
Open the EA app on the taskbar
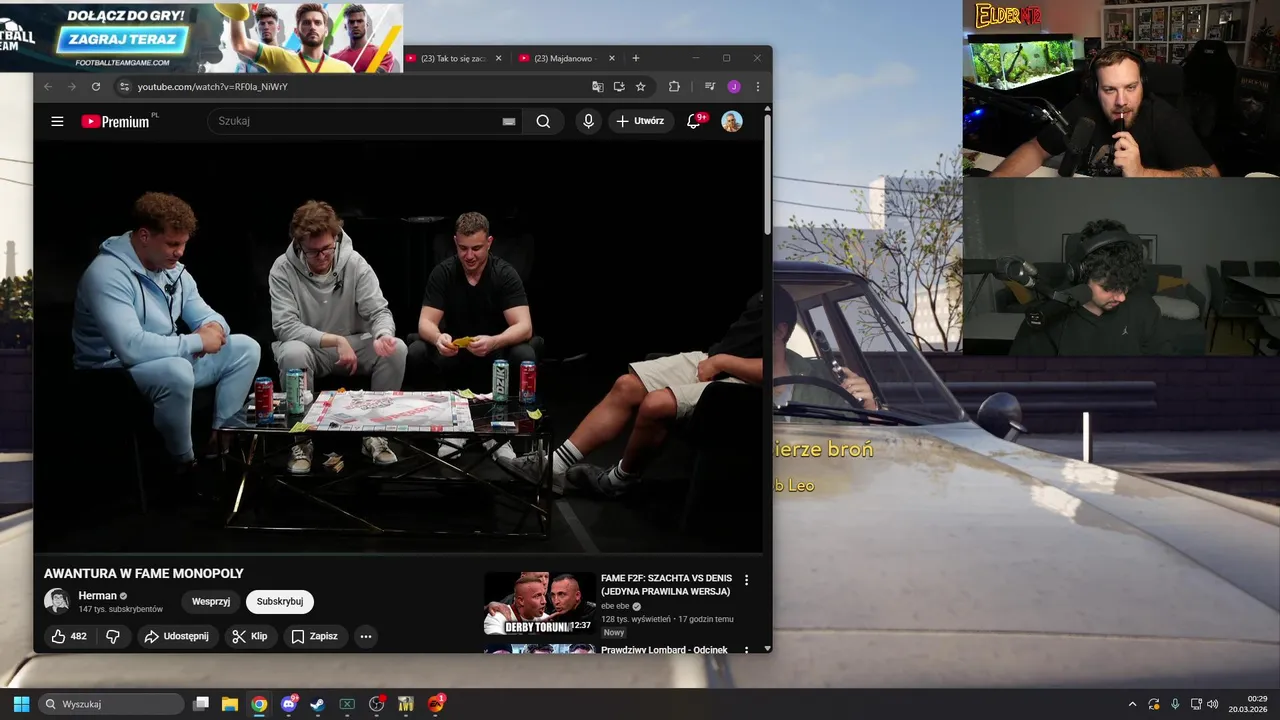[436, 704]
